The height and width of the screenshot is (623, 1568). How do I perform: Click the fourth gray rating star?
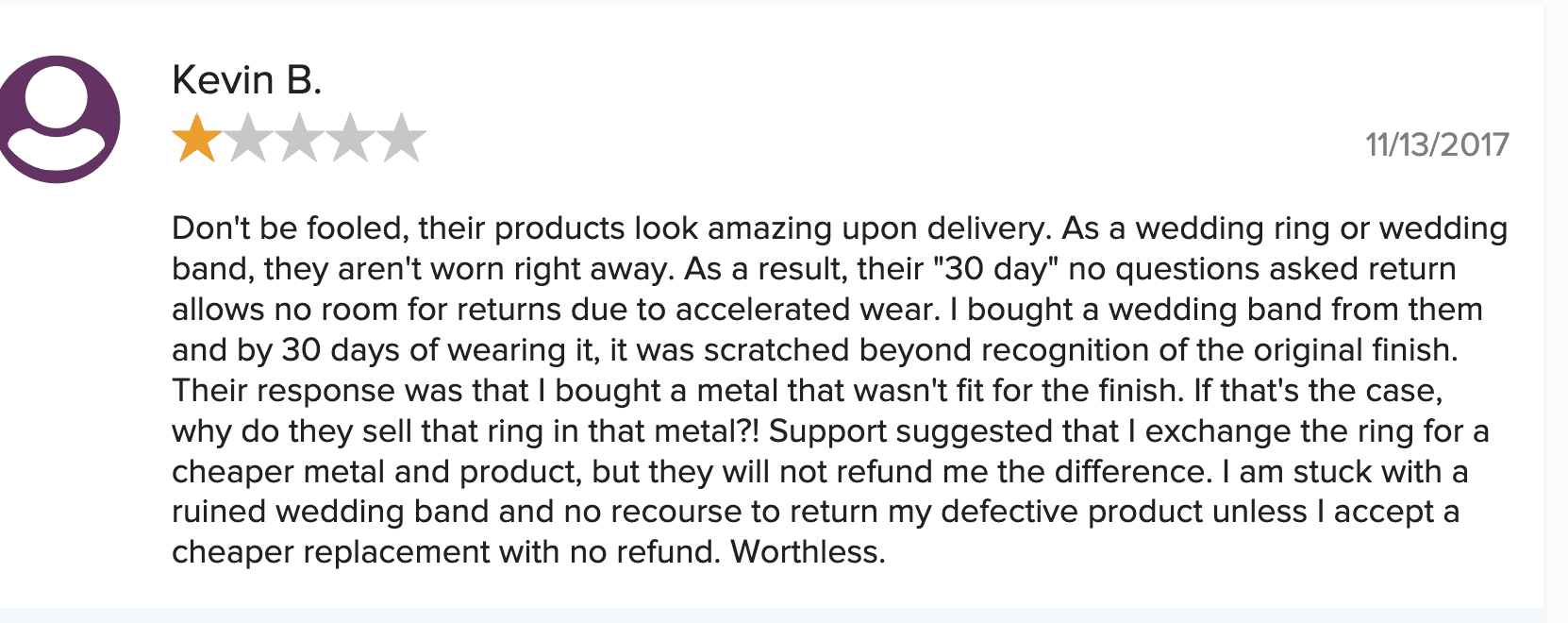tap(351, 139)
